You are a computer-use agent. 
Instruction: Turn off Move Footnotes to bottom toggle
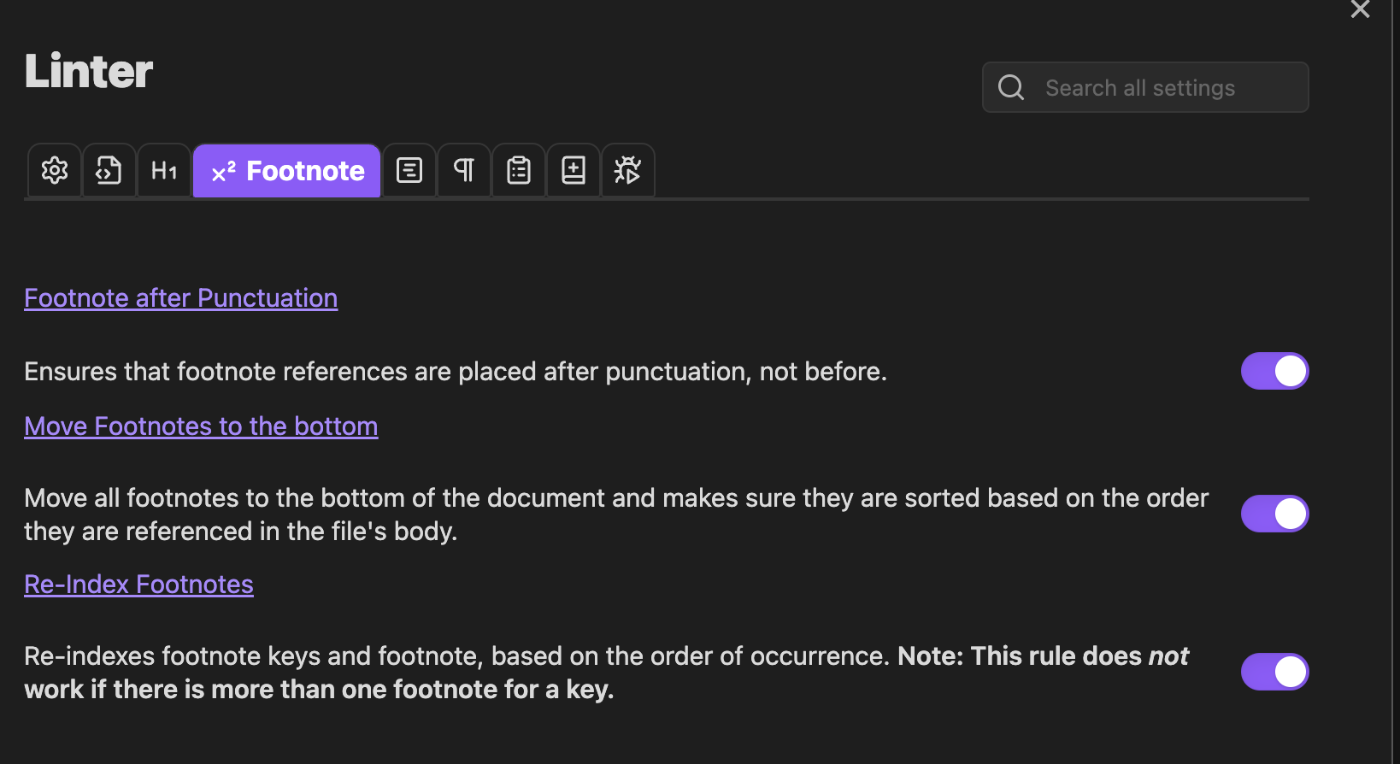coord(1275,514)
